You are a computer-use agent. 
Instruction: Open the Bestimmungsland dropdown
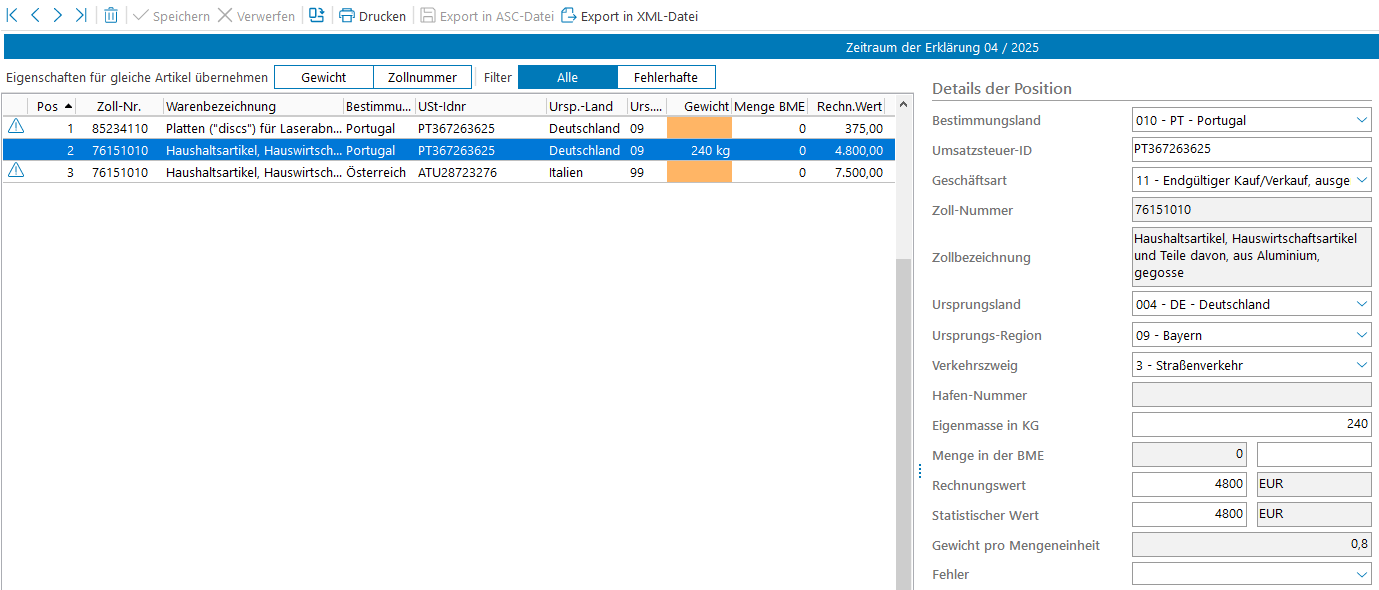point(1361,120)
